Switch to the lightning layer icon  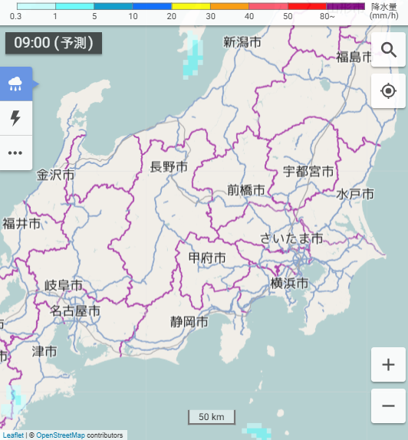click(x=16, y=118)
